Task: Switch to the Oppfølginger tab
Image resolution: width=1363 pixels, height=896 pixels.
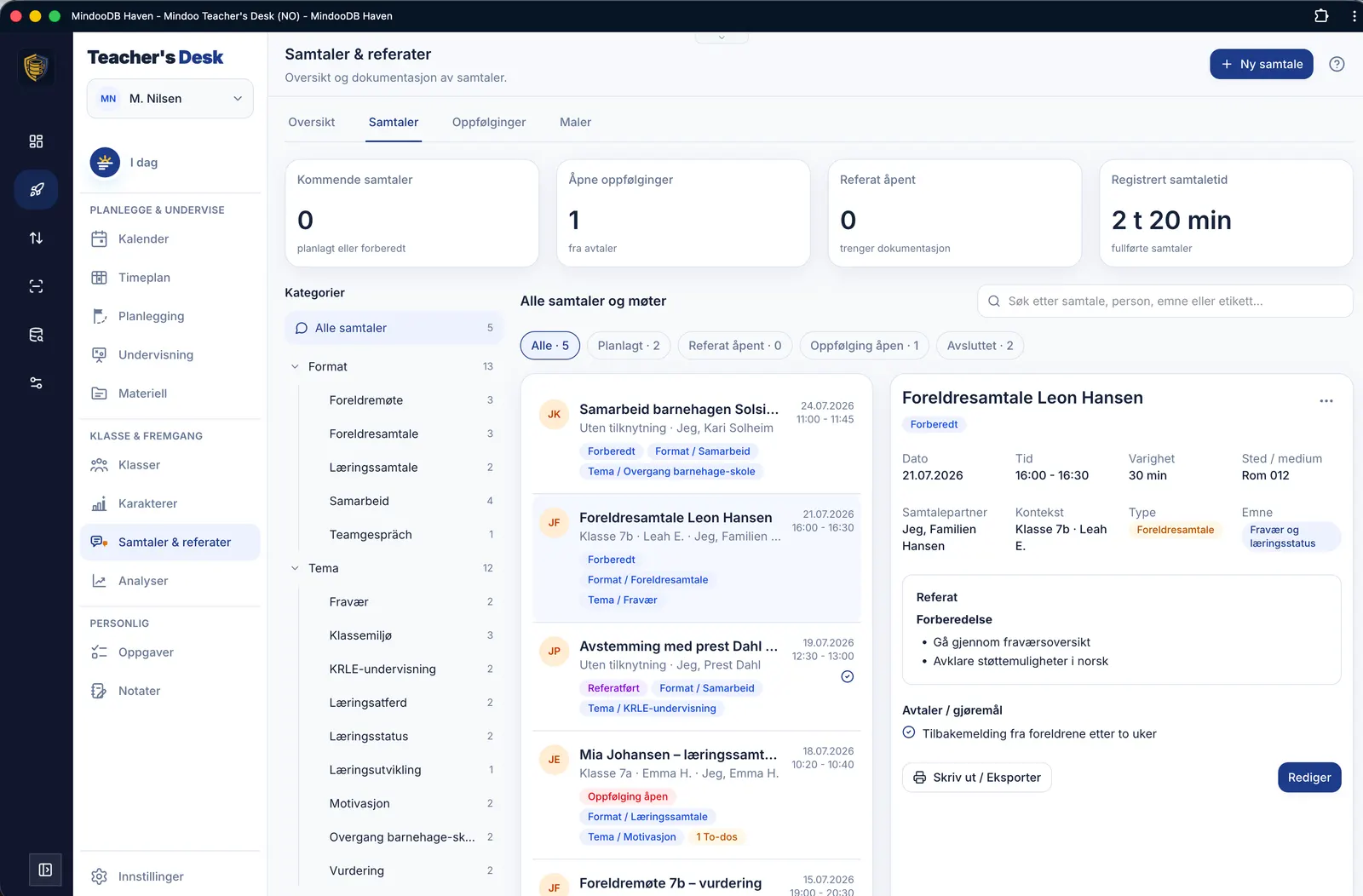Action: click(489, 122)
